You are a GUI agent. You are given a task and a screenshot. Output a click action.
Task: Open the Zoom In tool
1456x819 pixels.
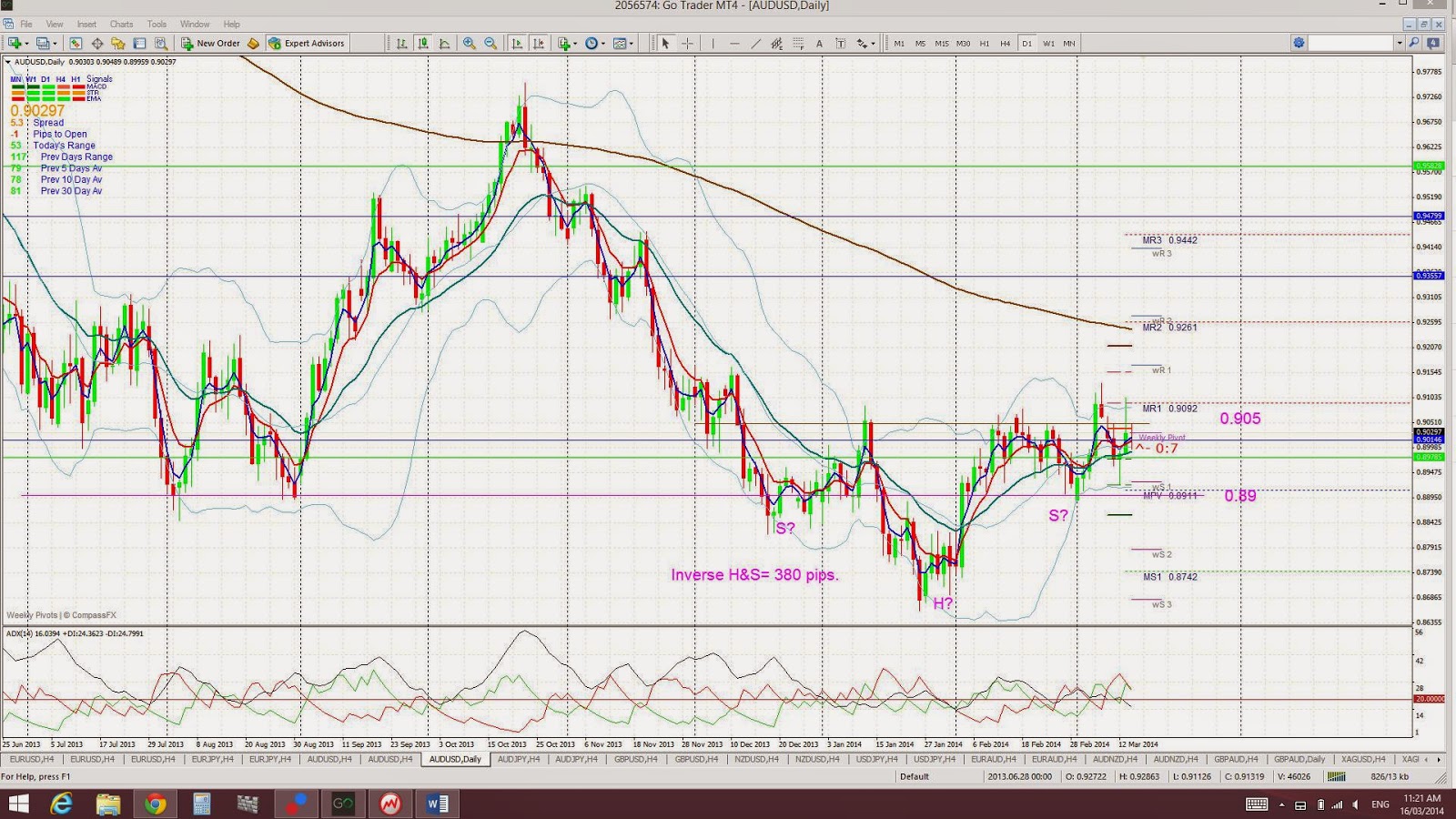[x=470, y=43]
